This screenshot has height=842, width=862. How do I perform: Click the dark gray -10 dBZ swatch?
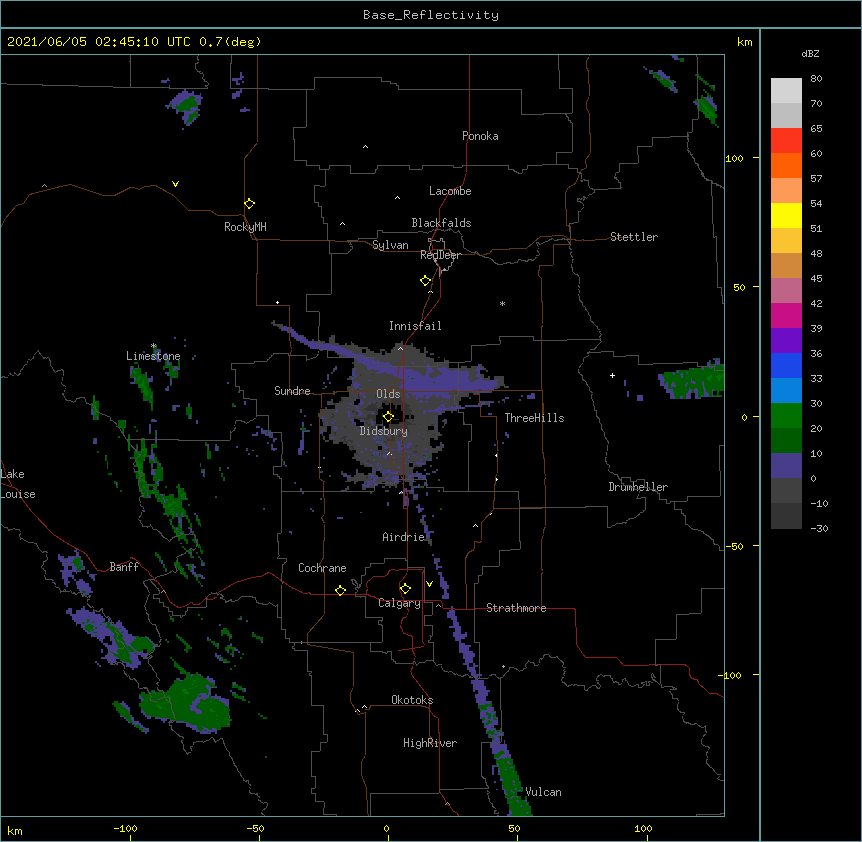coord(786,516)
